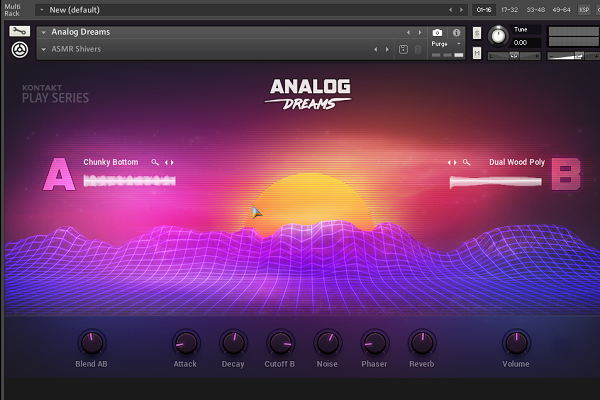Switch to instrument page 01-16
The image size is (600, 400).
pos(484,10)
